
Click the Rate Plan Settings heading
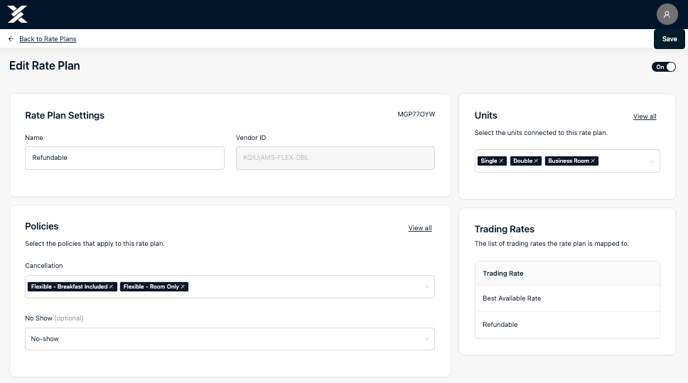click(x=64, y=115)
